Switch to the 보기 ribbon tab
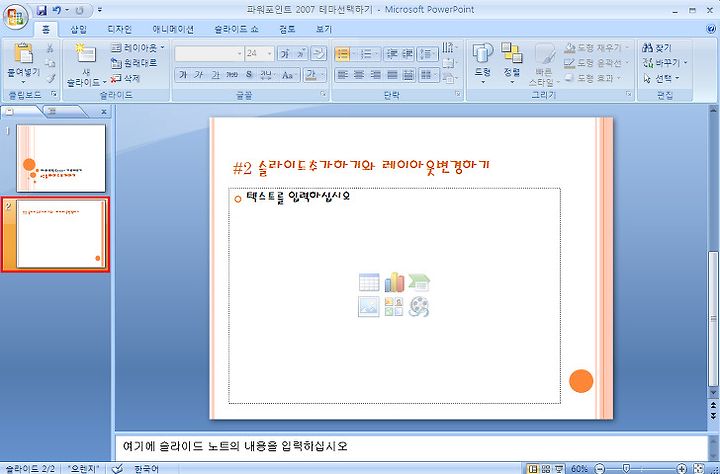Image resolution: width=720 pixels, height=474 pixels. (x=324, y=29)
